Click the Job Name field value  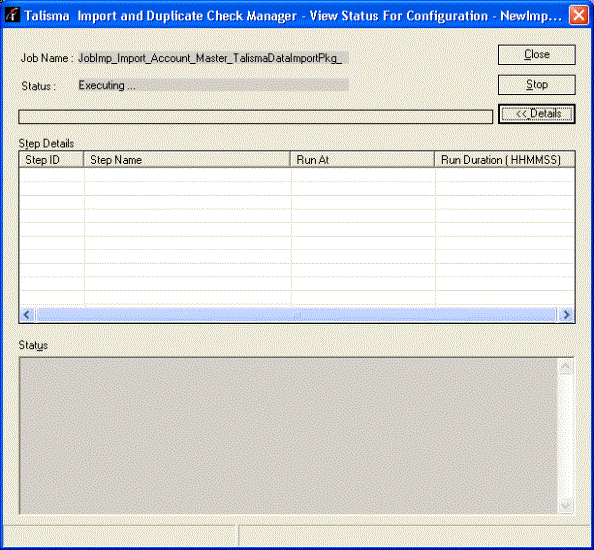[x=213, y=58]
